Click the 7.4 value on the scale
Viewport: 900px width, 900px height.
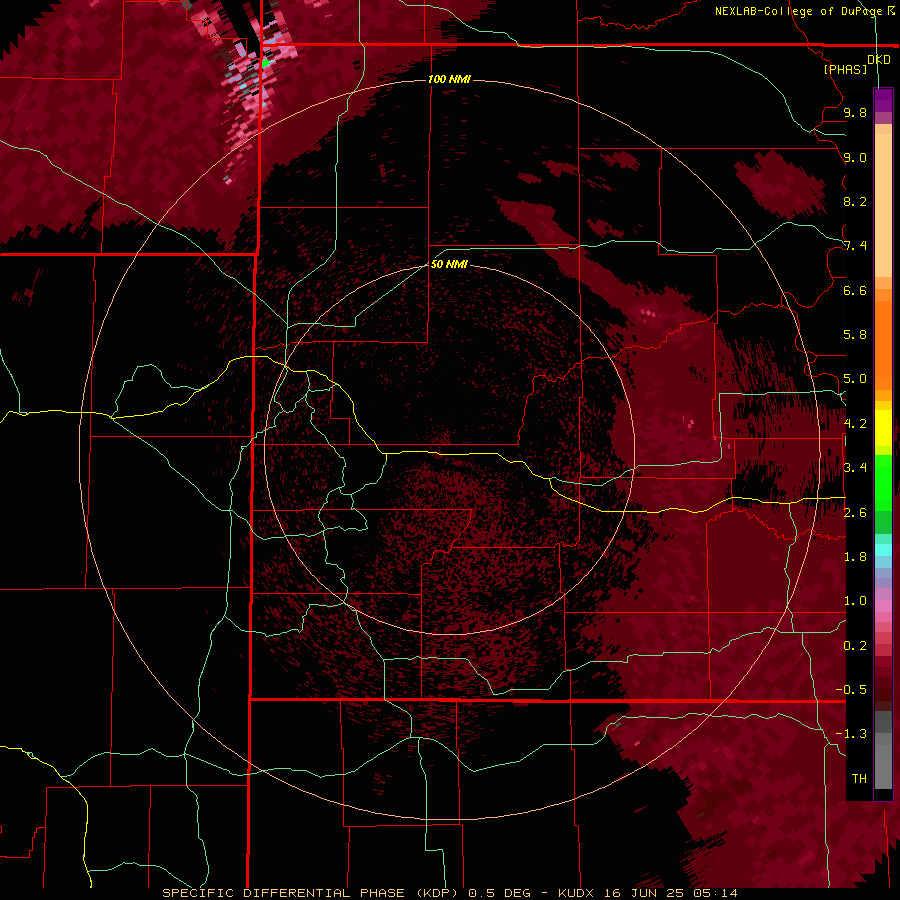[855, 246]
